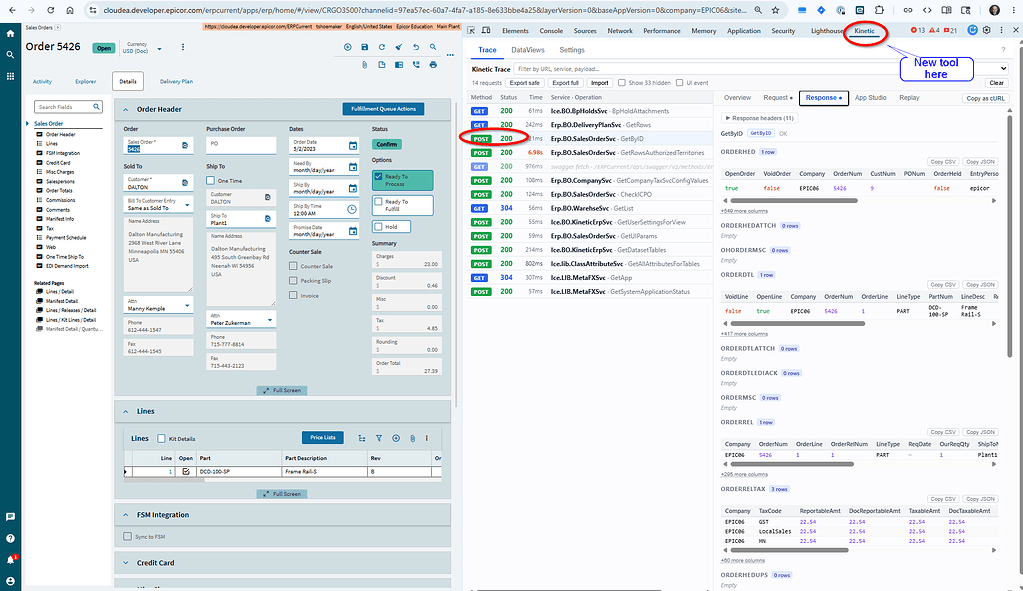Toggle the device toolbar icon in DevTools

(485, 31)
